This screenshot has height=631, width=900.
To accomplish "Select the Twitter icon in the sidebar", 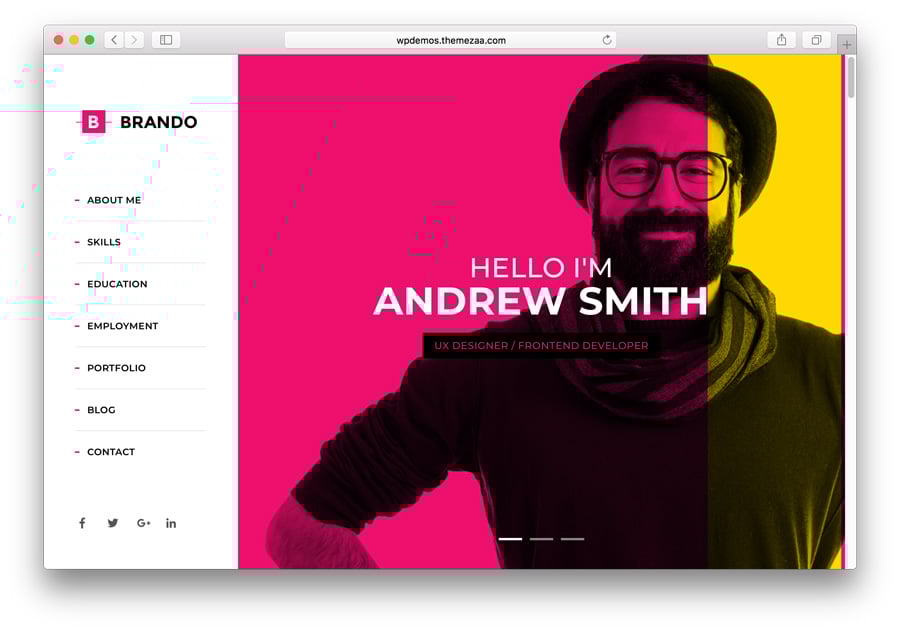I will point(112,522).
